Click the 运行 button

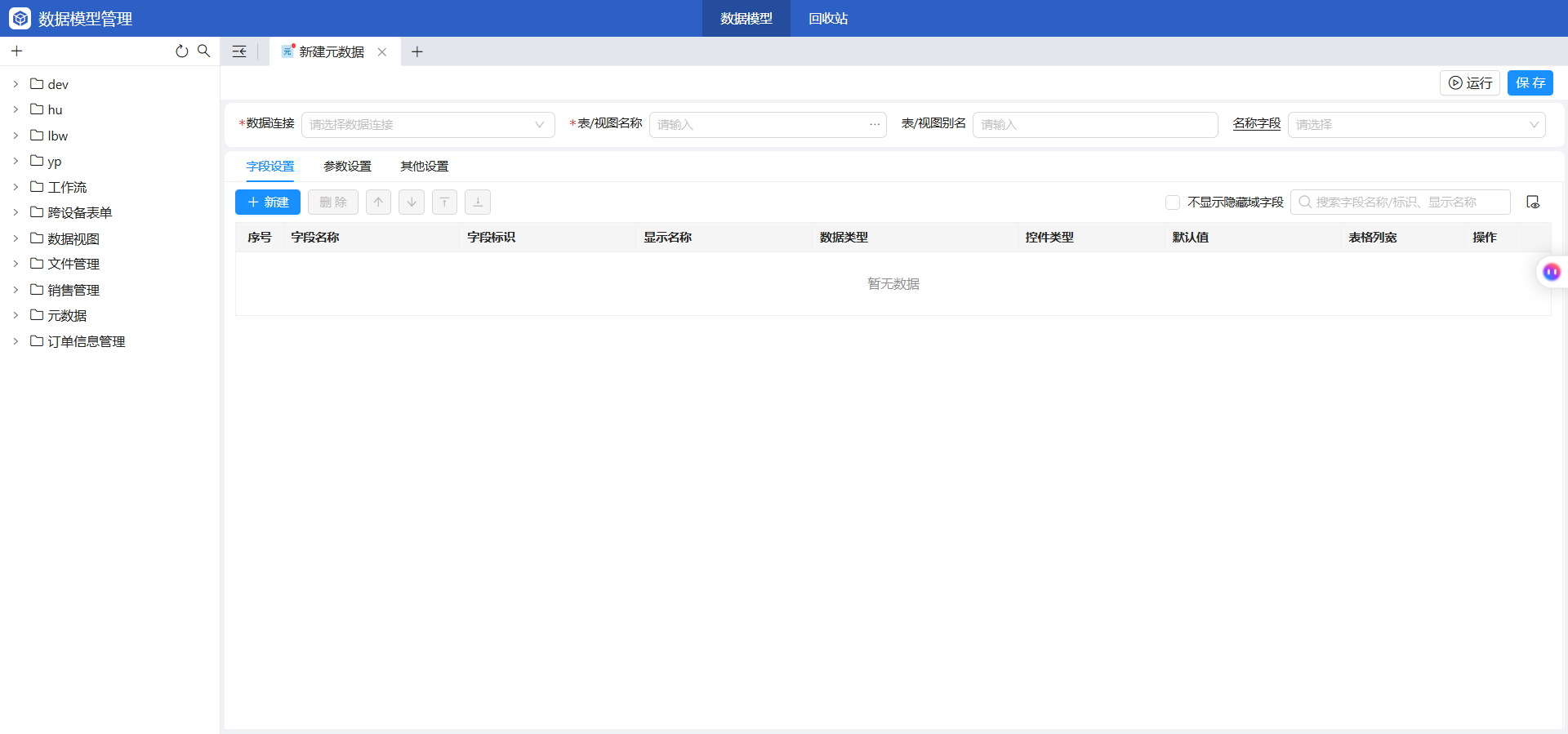[x=1470, y=82]
